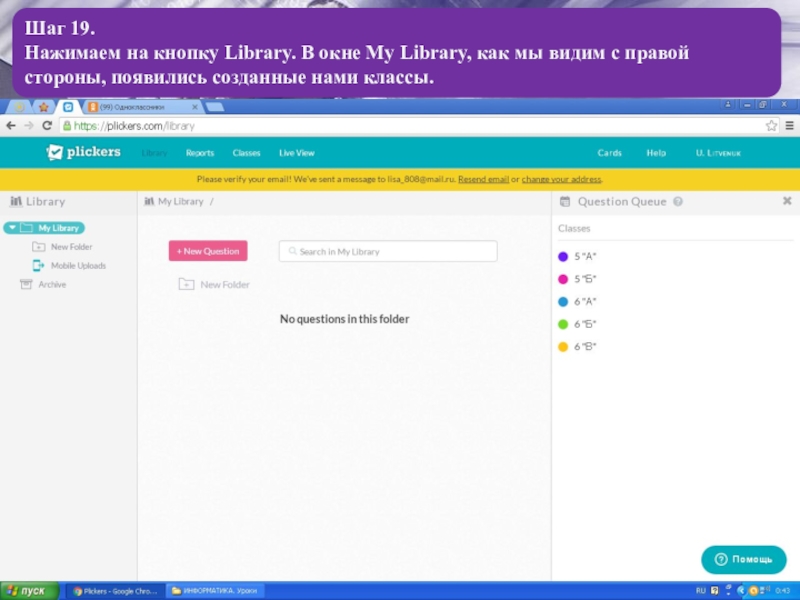The width and height of the screenshot is (800, 600).
Task: Collapse the My Library tree folder
Action: pyautogui.click(x=12, y=228)
